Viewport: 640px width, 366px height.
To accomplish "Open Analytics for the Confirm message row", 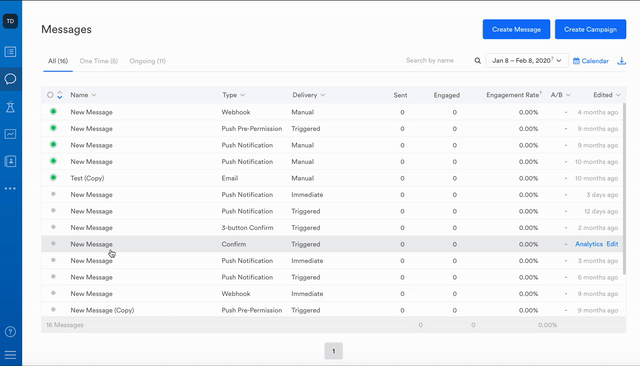I will point(589,244).
